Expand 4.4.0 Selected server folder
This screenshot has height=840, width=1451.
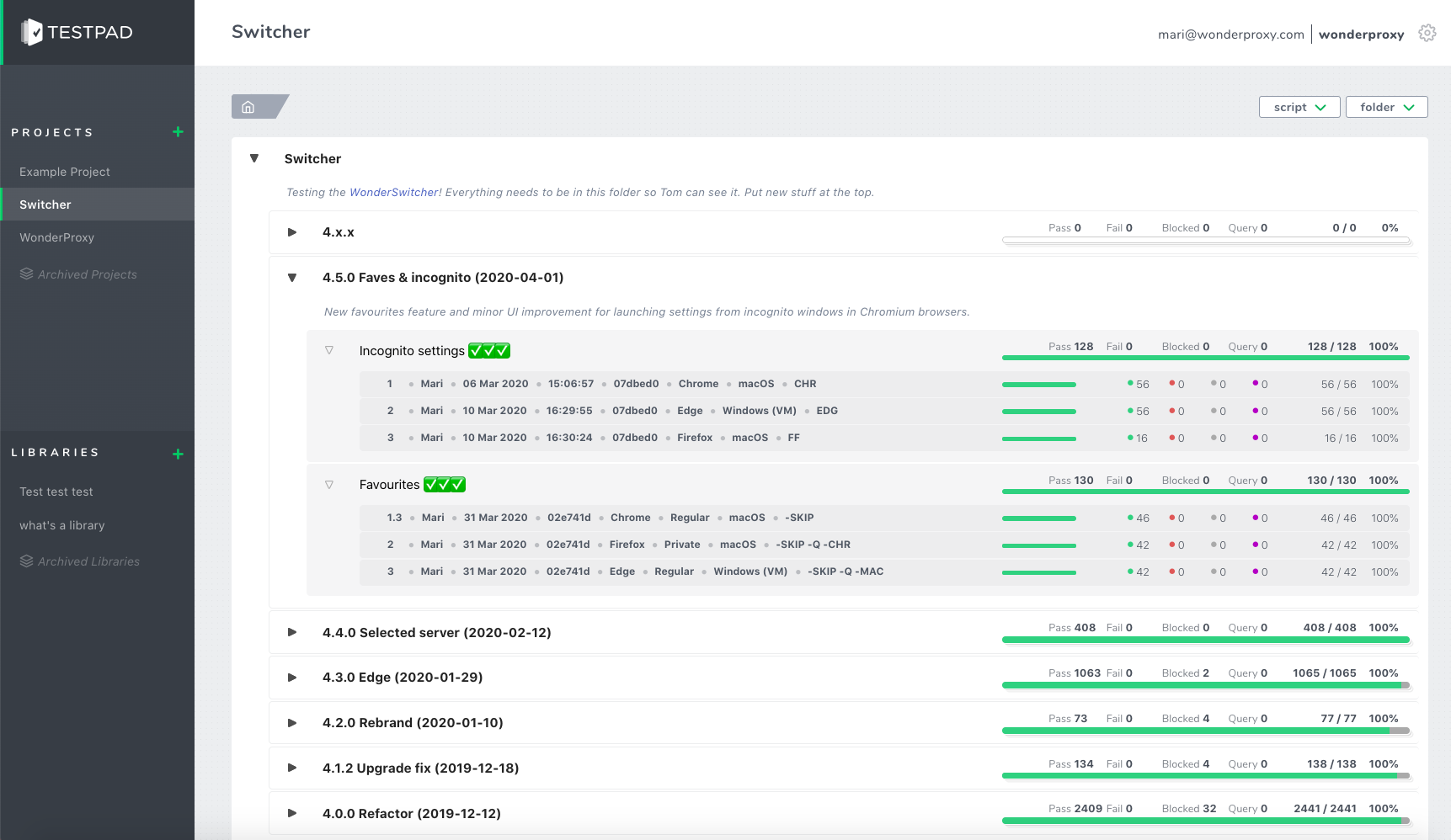[292, 632]
